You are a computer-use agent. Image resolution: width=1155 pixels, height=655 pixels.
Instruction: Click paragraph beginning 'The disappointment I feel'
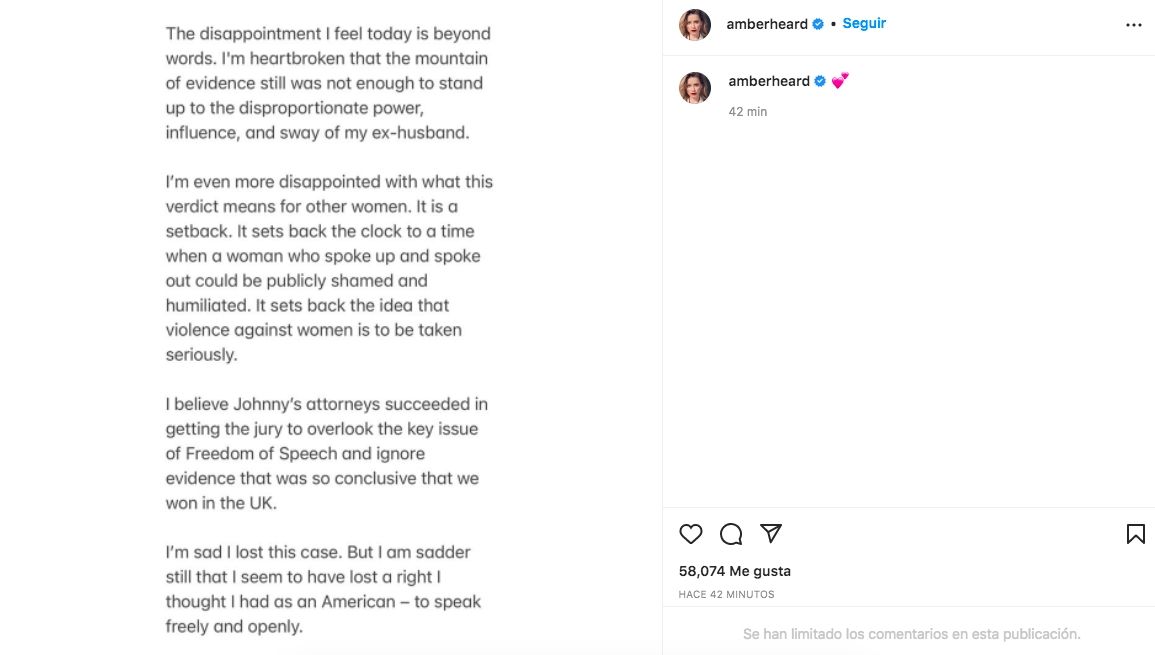point(328,83)
